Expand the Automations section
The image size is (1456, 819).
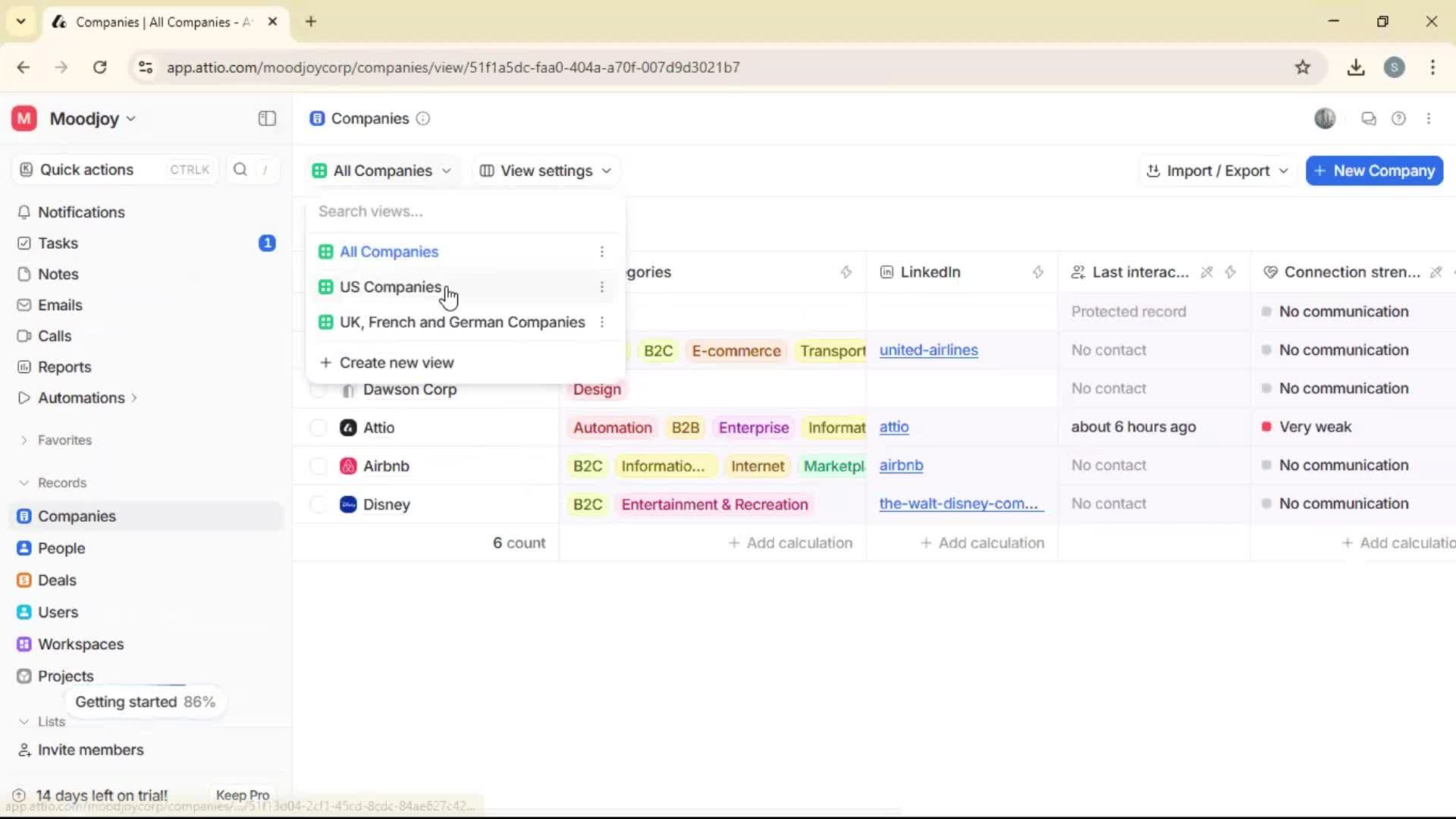click(134, 398)
